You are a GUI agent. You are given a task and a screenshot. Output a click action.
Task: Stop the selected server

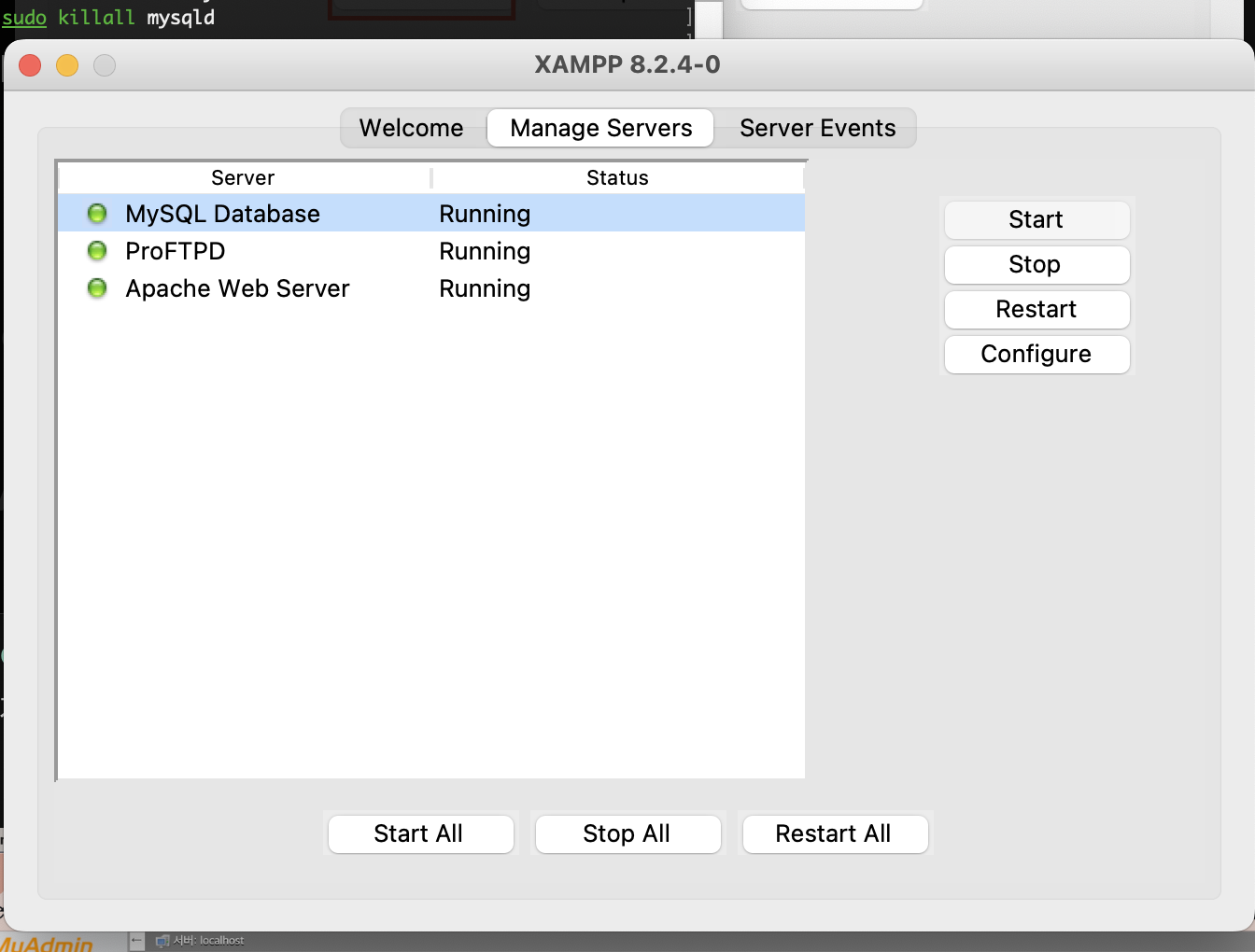click(1036, 264)
